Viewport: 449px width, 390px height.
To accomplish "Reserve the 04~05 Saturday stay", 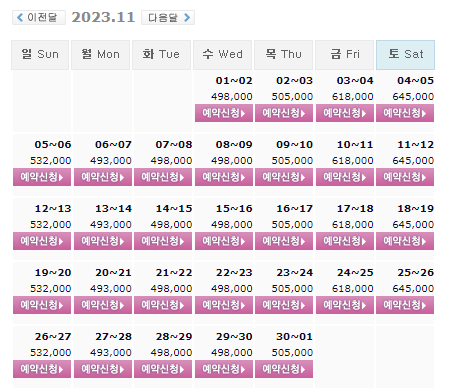I will (x=405, y=113).
